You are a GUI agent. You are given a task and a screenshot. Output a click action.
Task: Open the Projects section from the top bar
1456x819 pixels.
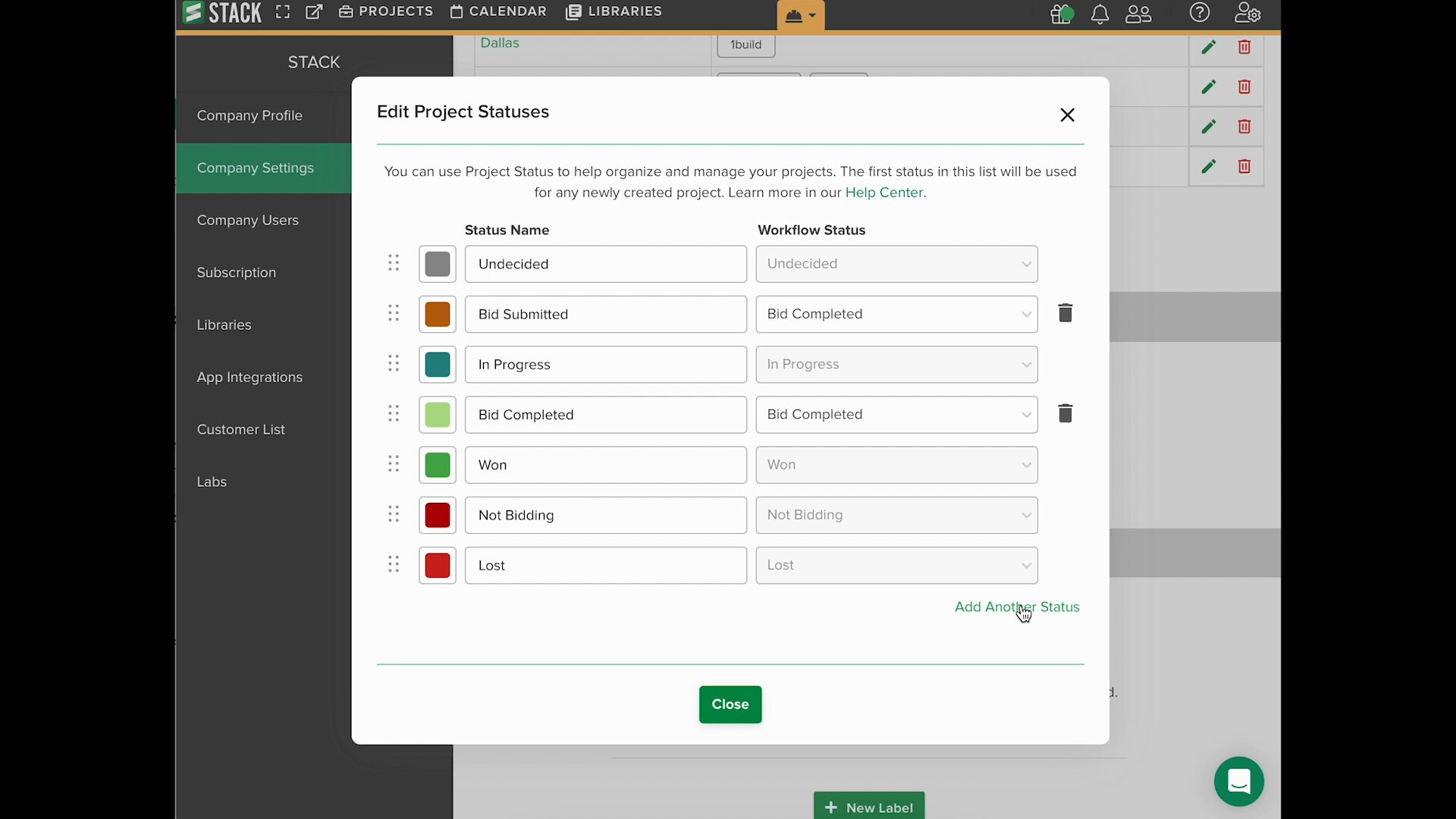(x=386, y=11)
